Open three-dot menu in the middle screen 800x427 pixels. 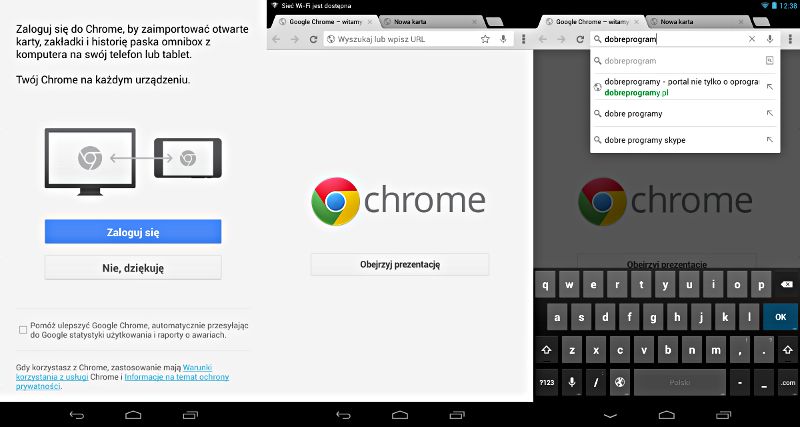click(523, 39)
